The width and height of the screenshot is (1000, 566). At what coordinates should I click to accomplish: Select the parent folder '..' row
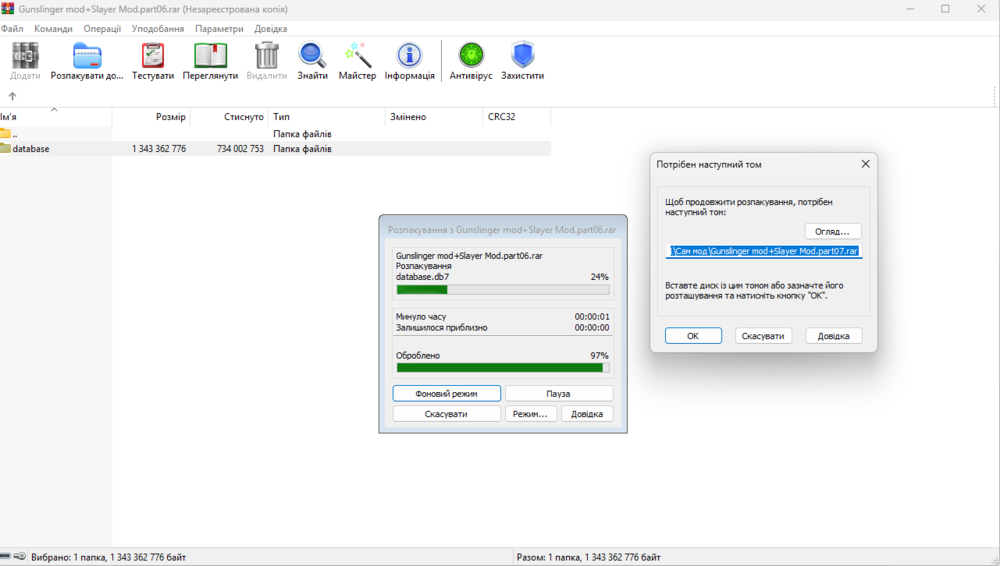[276, 134]
